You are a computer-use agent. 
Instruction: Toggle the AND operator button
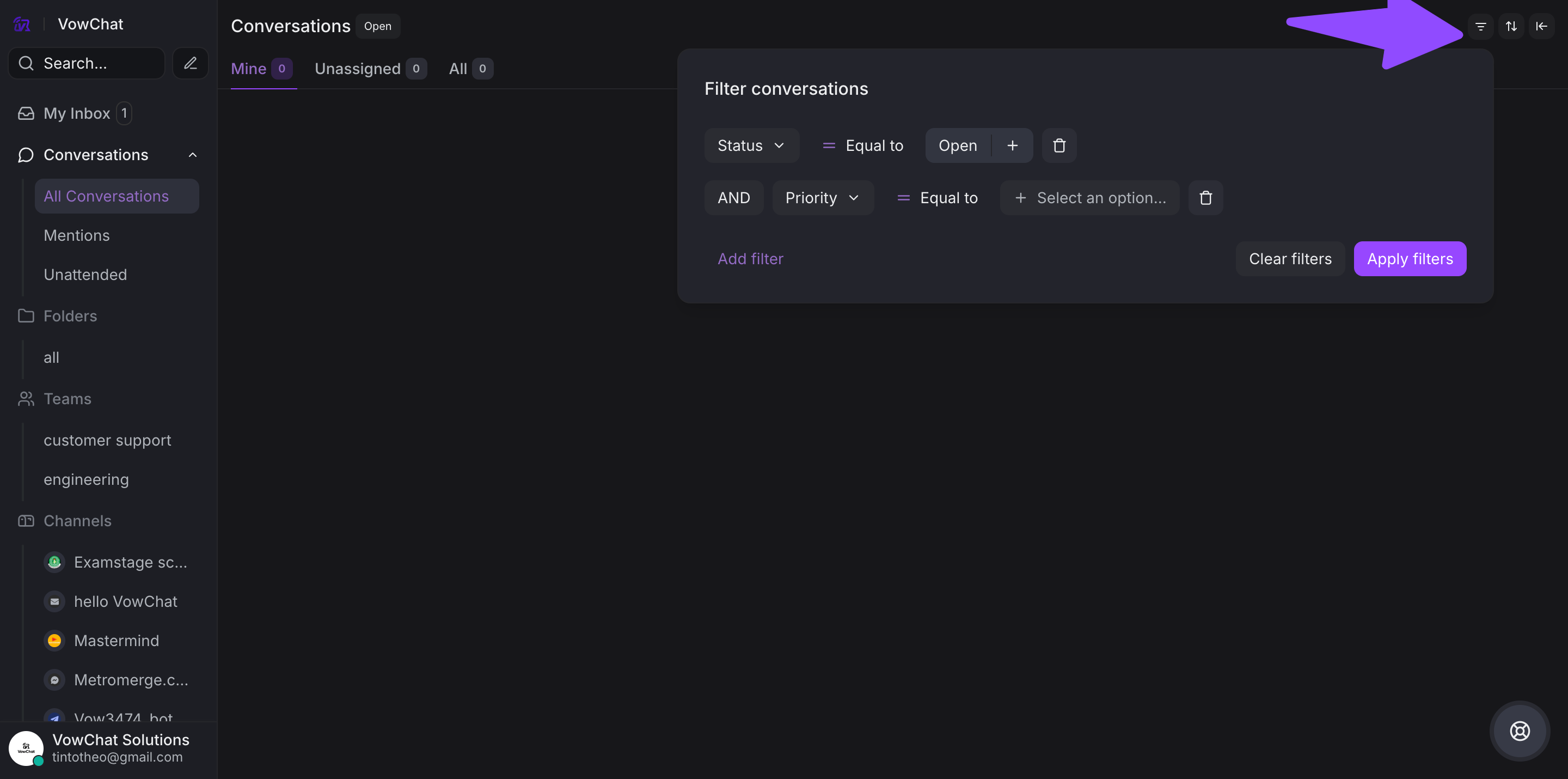coord(733,198)
